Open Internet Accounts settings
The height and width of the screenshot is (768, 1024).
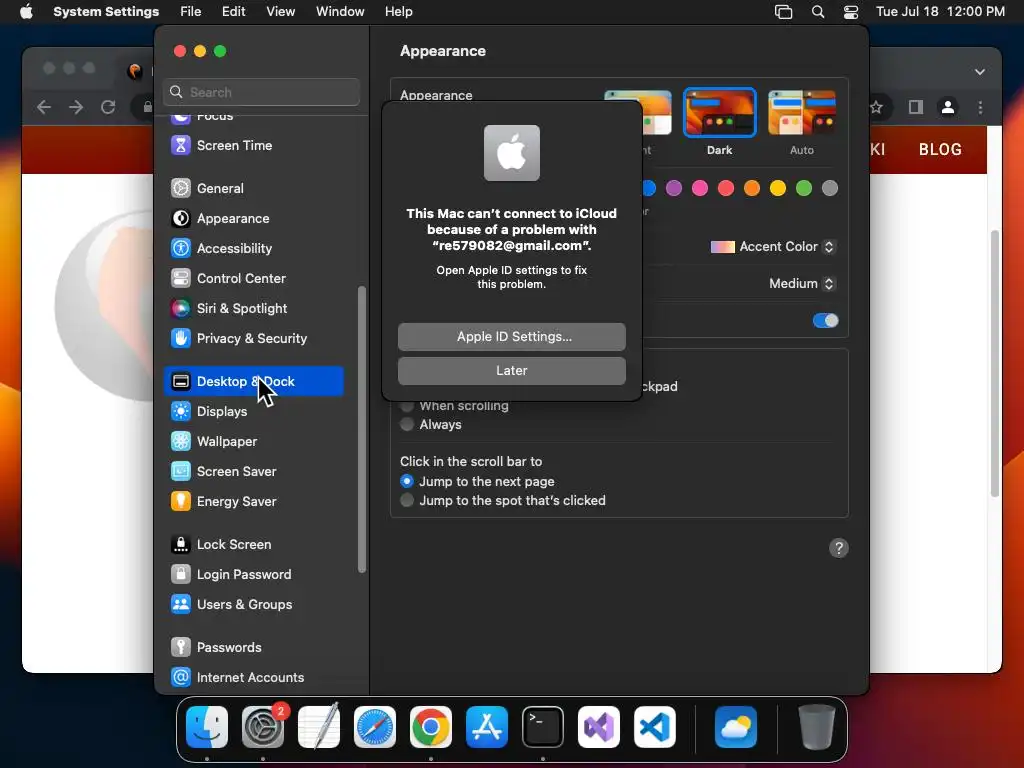253,678
